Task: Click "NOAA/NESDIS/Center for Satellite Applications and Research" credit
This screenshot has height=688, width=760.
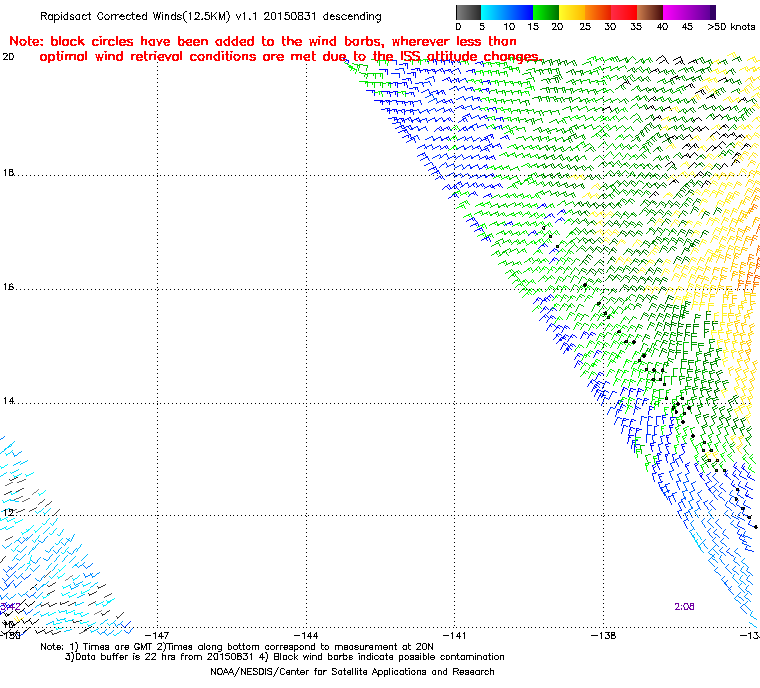Action: coord(352,672)
